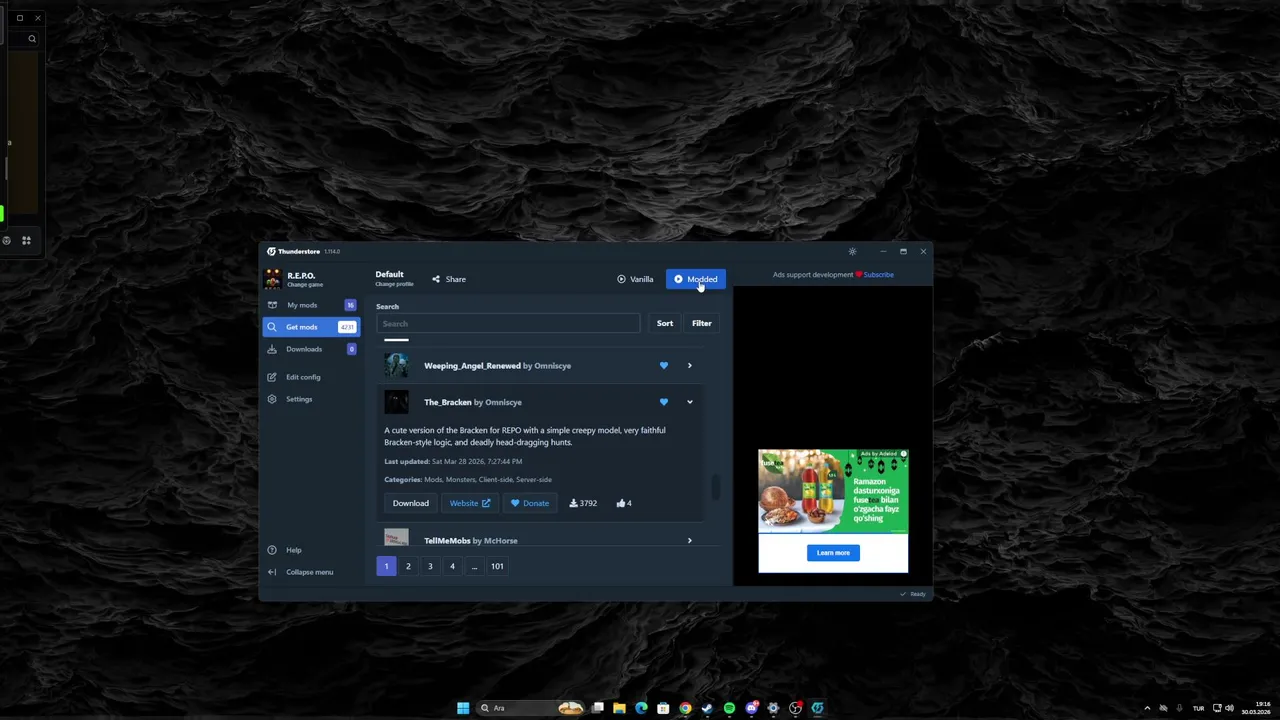Viewport: 1280px width, 720px height.
Task: Open Settings in Thunderstore sidebar
Action: pyautogui.click(x=299, y=399)
